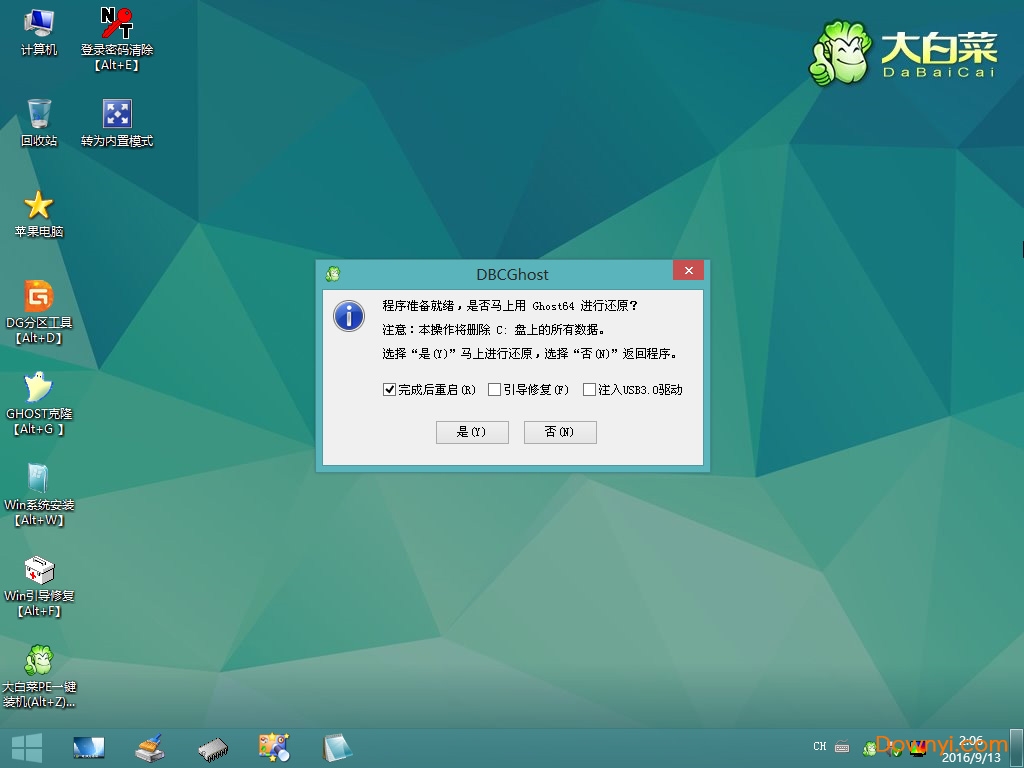Viewport: 1024px width, 768px height.
Task: Click 是(Y) to start the Ghost64 restore
Action: (x=471, y=432)
